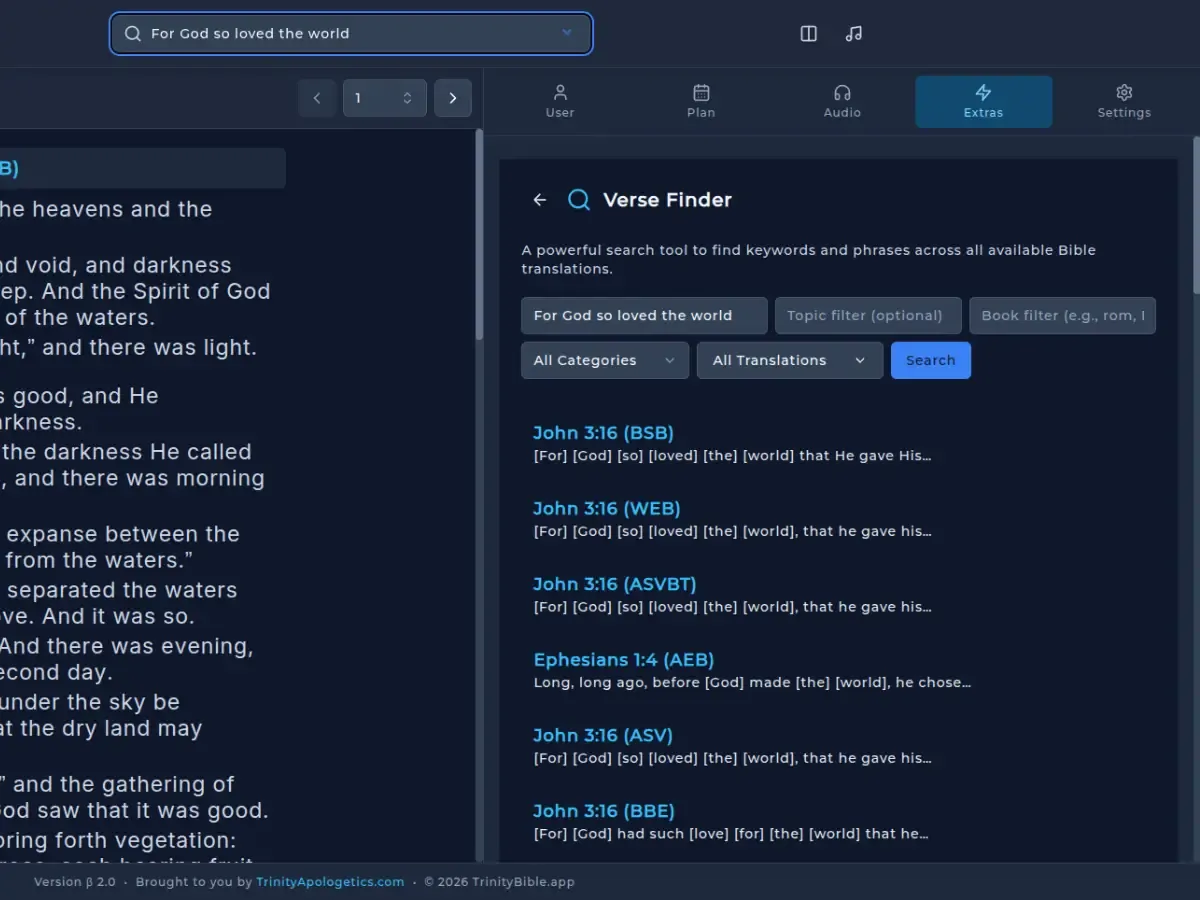The width and height of the screenshot is (1200, 900).
Task: Select the Ephesians 1:4 (AEB) result
Action: (x=623, y=660)
